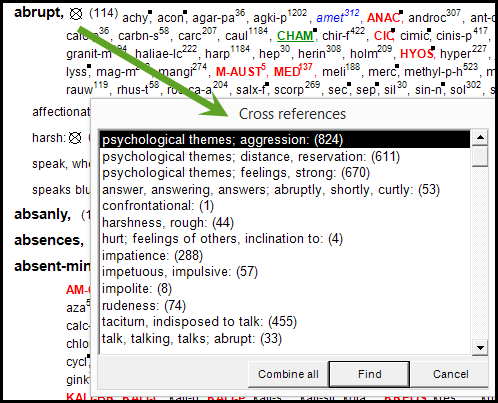Click scrollbar down arrow in Cross references list
The height and width of the screenshot is (403, 498).
pos(480,348)
